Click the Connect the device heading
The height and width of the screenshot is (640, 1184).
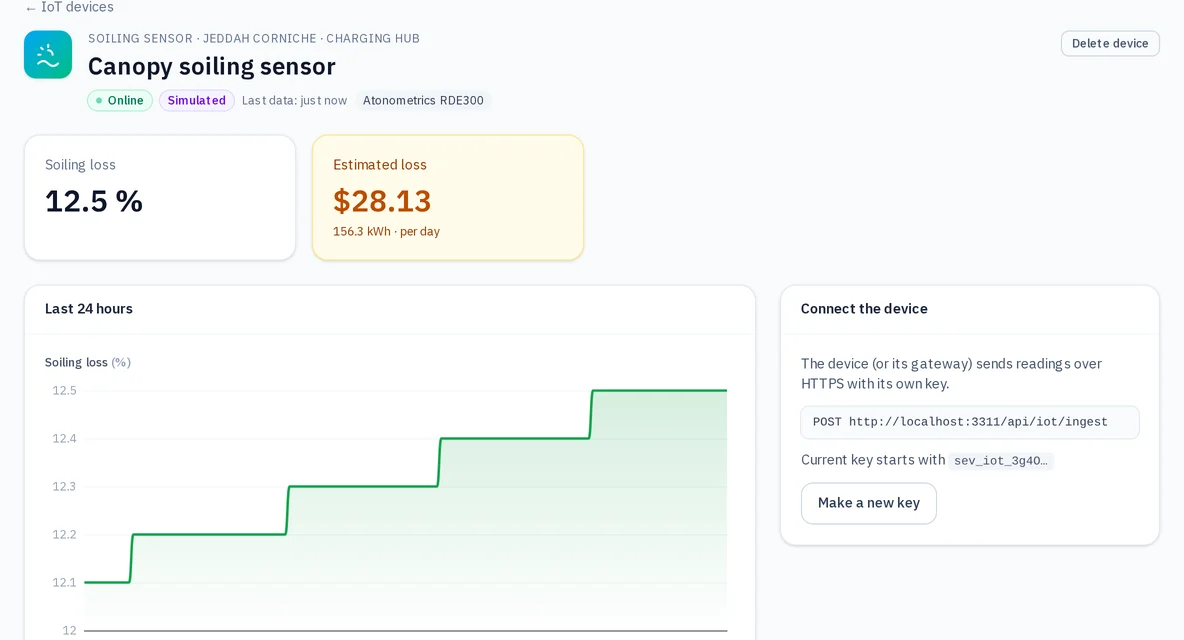click(864, 309)
